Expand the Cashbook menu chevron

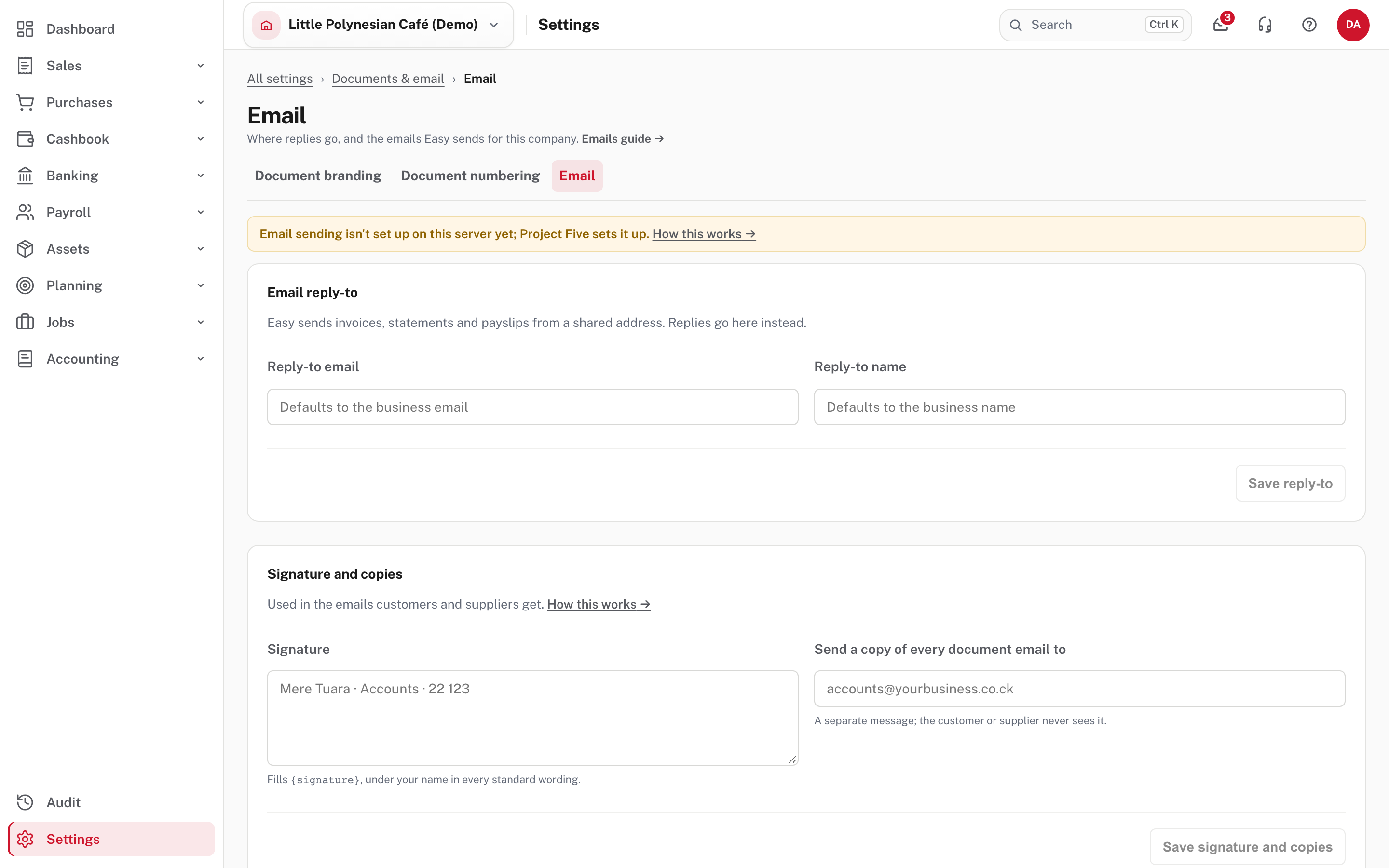(200, 139)
